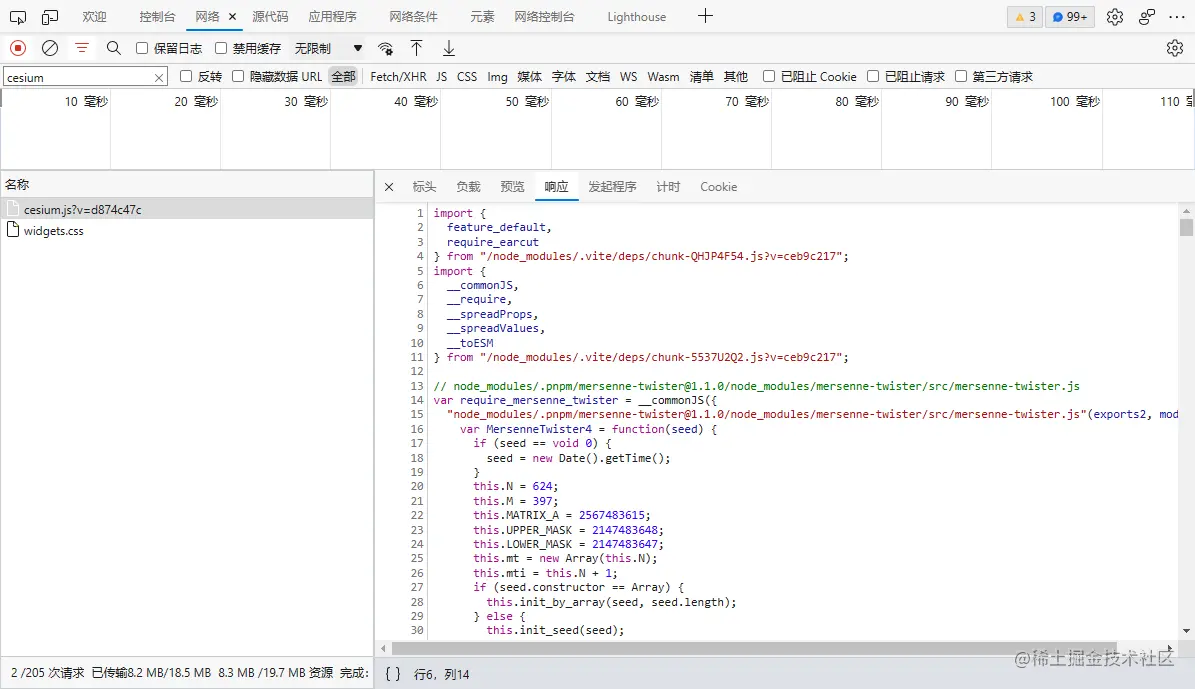The height and width of the screenshot is (689, 1195).
Task: Enable 已阻止 Cookie checkbox
Action: pos(769,76)
